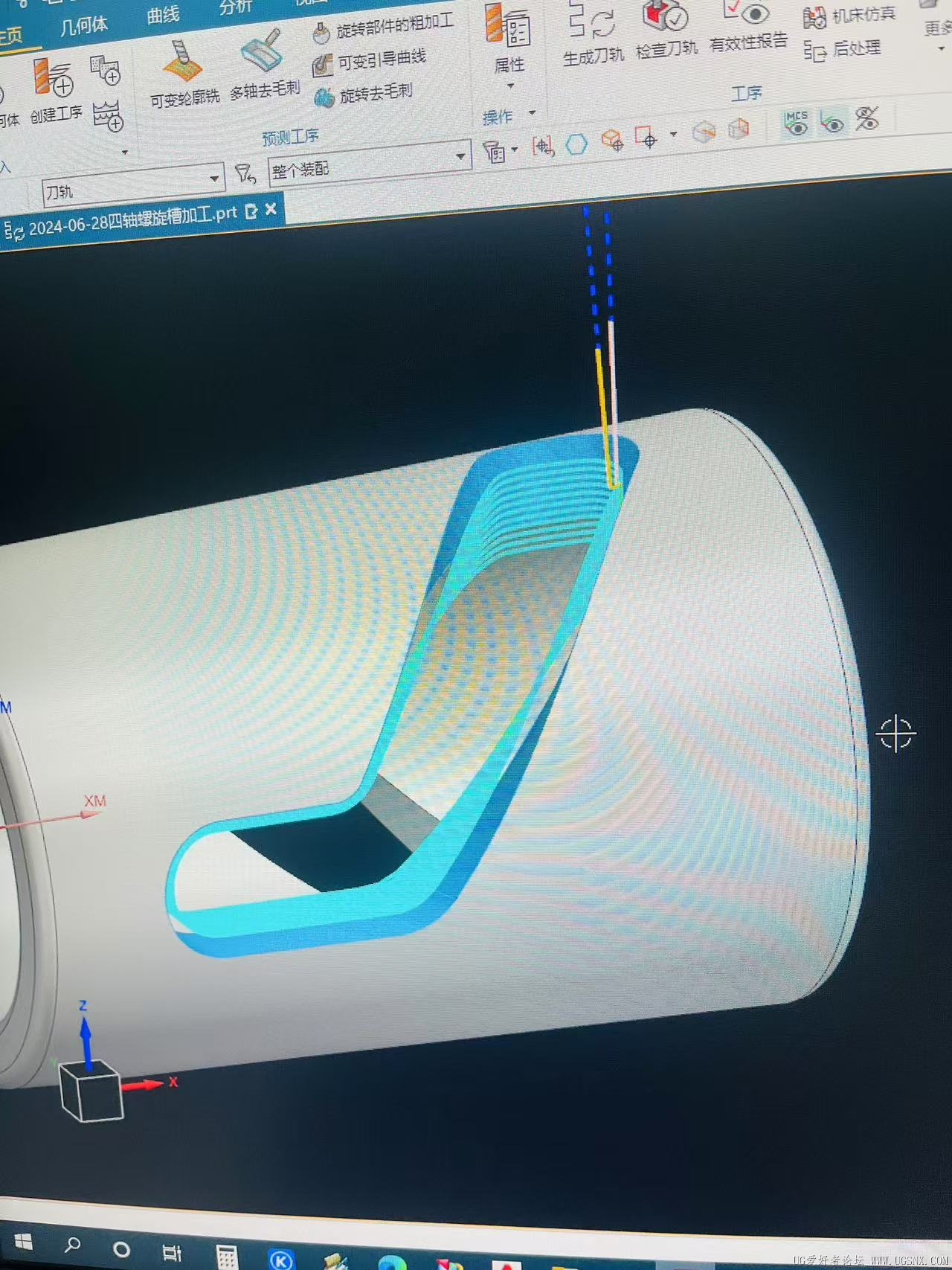952x1270 pixels.
Task: Open 旋转部件的粗加工 rotary roughing operation
Action: click(x=384, y=28)
